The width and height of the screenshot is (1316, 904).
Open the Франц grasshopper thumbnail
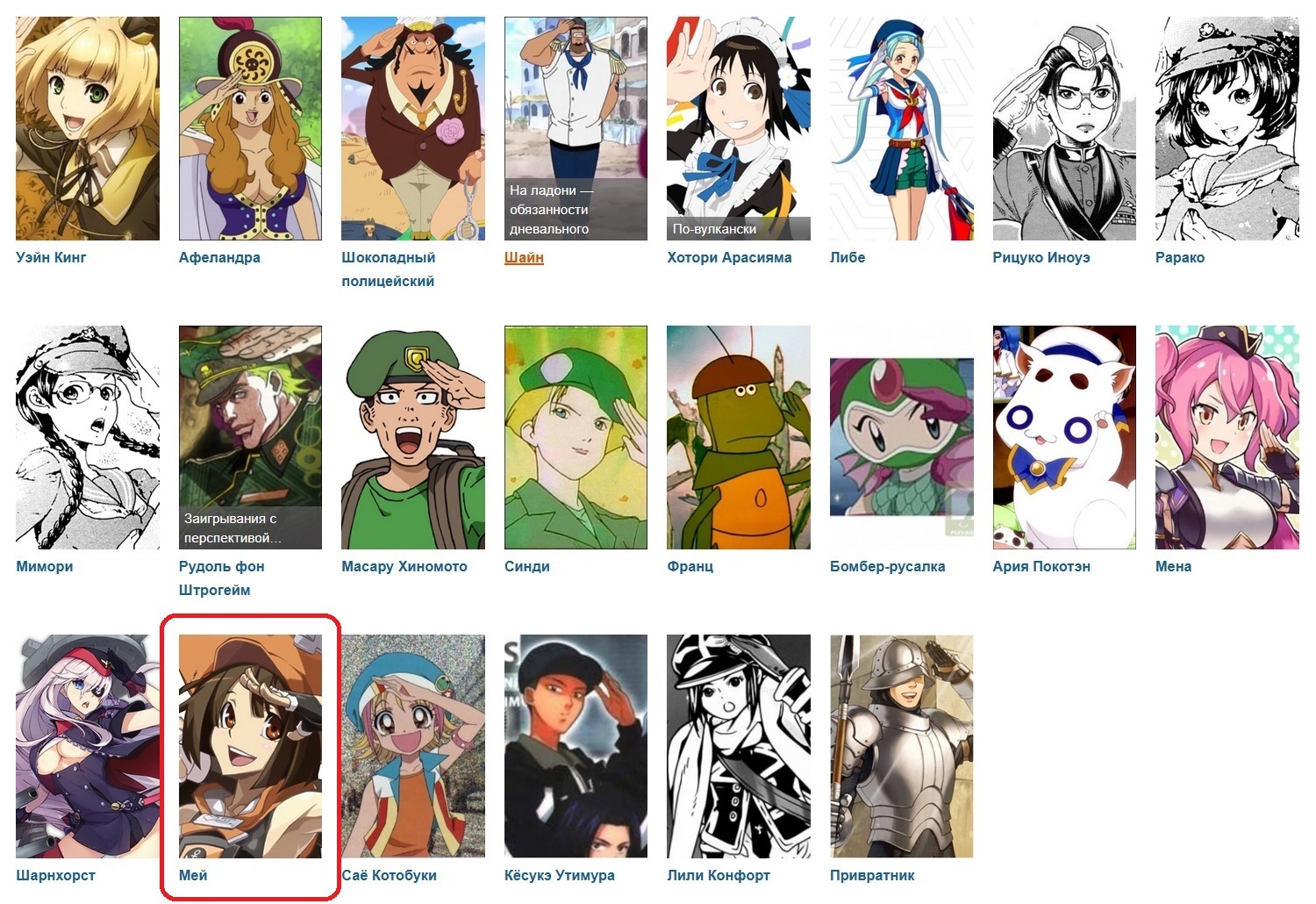pos(739,437)
